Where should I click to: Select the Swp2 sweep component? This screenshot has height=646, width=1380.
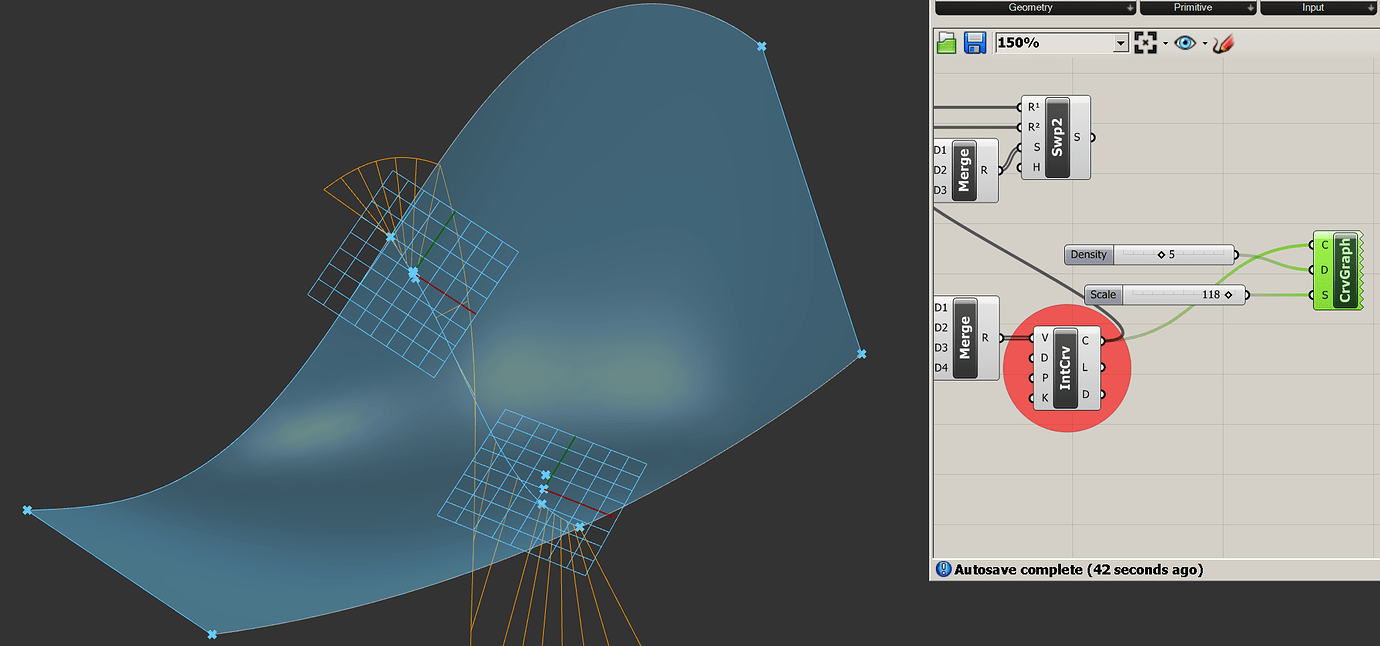(x=1056, y=138)
